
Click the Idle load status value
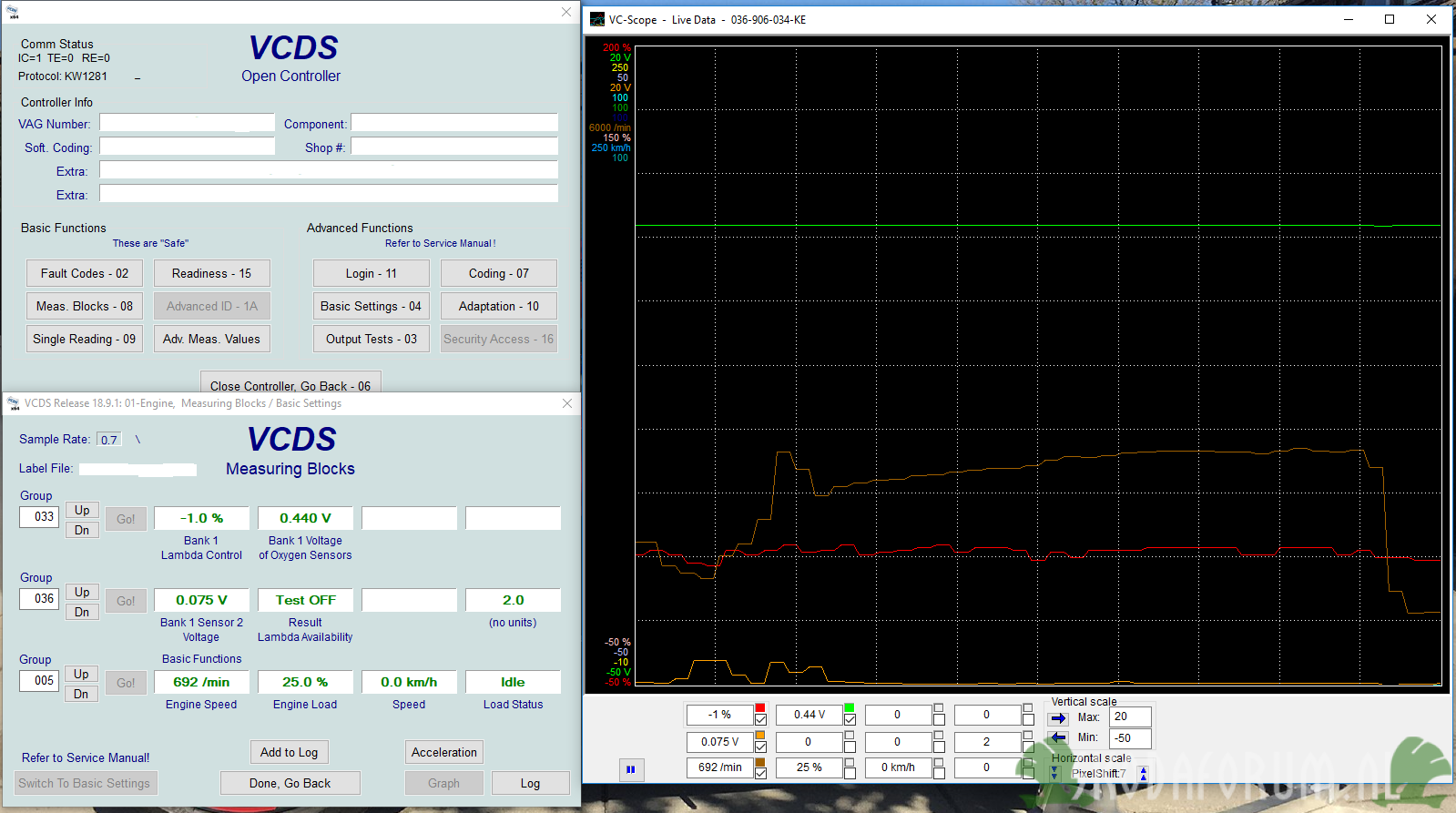[x=513, y=682]
